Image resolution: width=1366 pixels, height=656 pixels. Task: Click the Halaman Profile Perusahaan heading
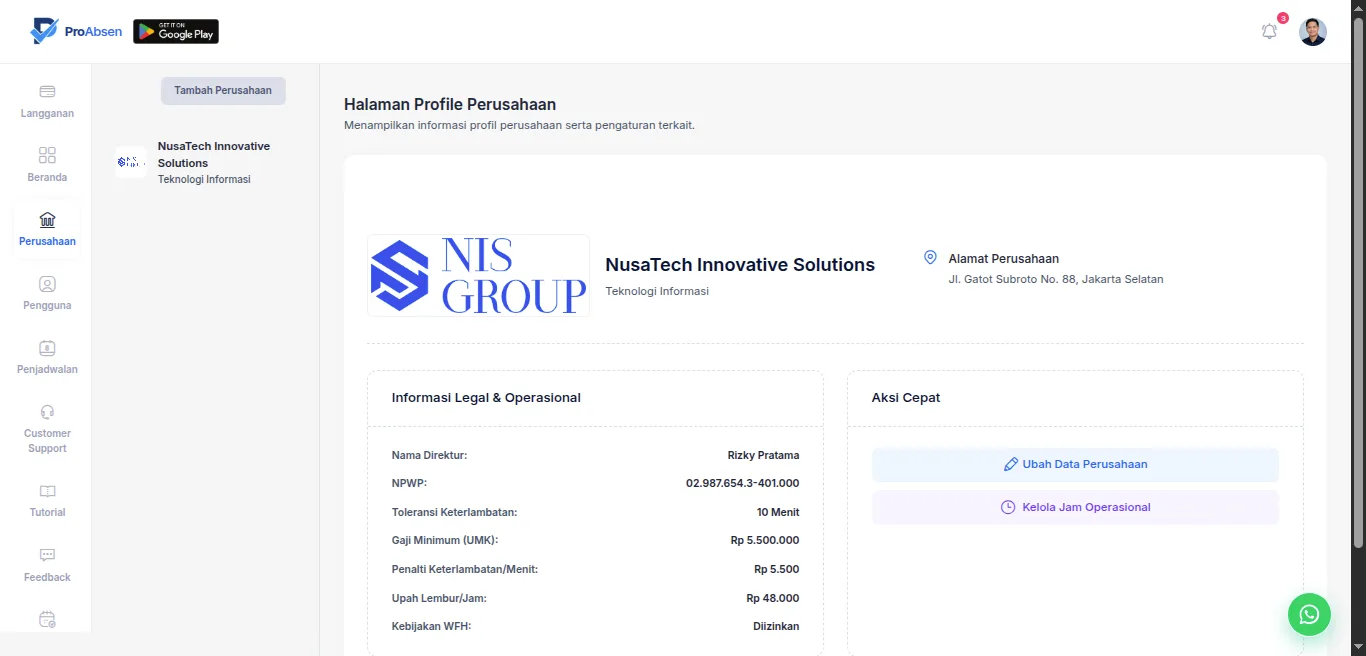[x=450, y=104]
